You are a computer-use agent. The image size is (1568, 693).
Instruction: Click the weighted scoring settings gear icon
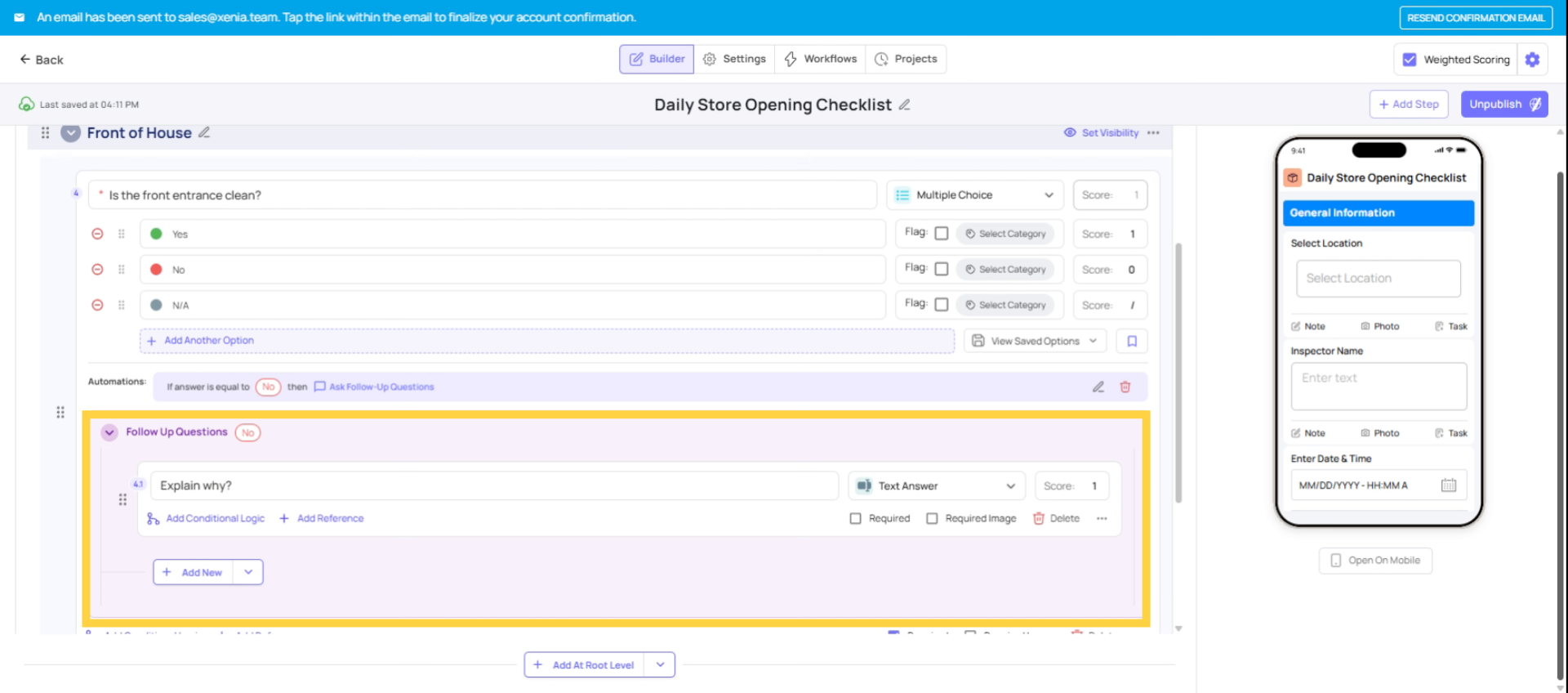(1532, 60)
